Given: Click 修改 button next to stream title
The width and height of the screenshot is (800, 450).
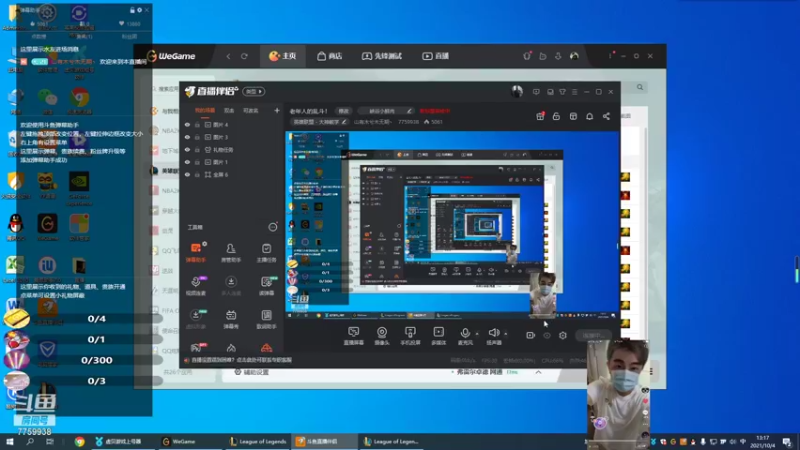Looking at the screenshot, I should [x=343, y=111].
